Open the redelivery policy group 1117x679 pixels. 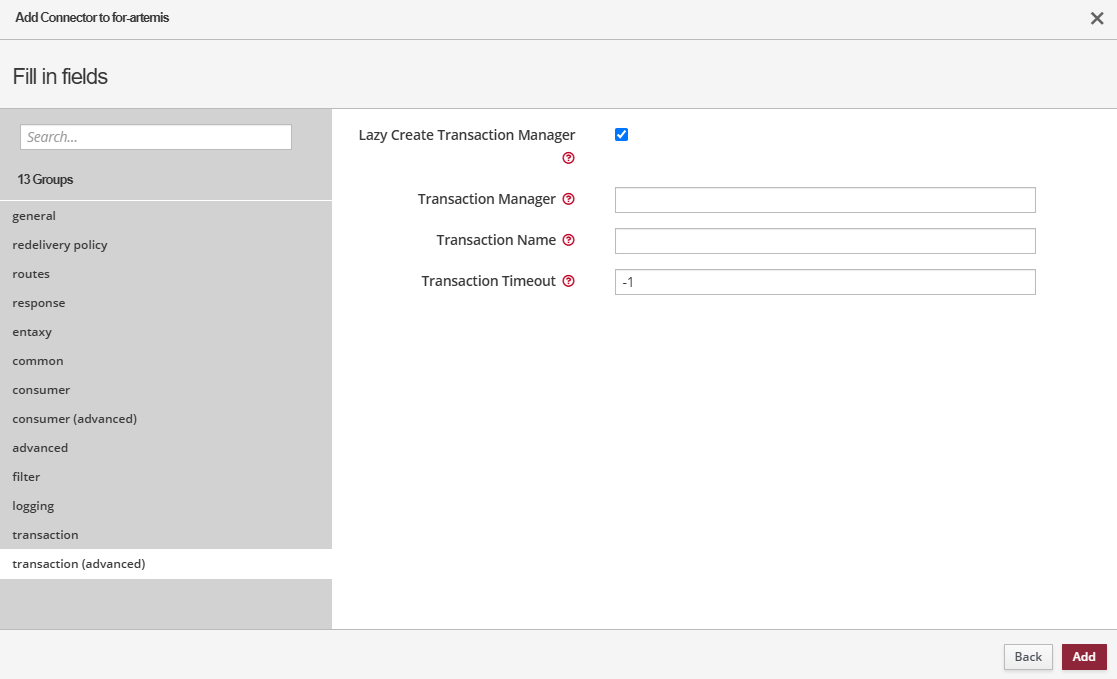[59, 244]
